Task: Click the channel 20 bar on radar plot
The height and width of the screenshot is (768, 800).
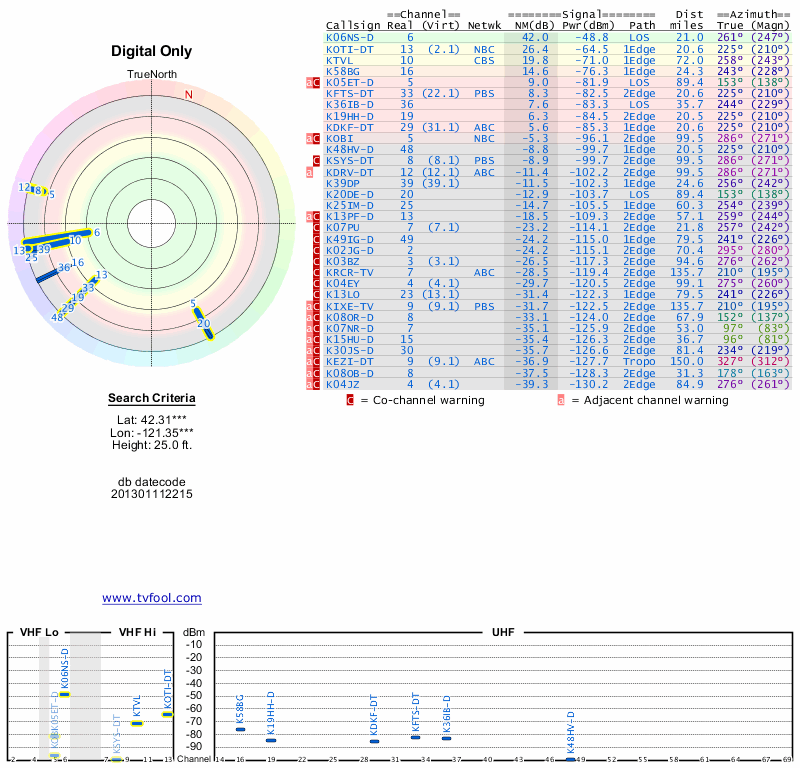Action: point(203,323)
